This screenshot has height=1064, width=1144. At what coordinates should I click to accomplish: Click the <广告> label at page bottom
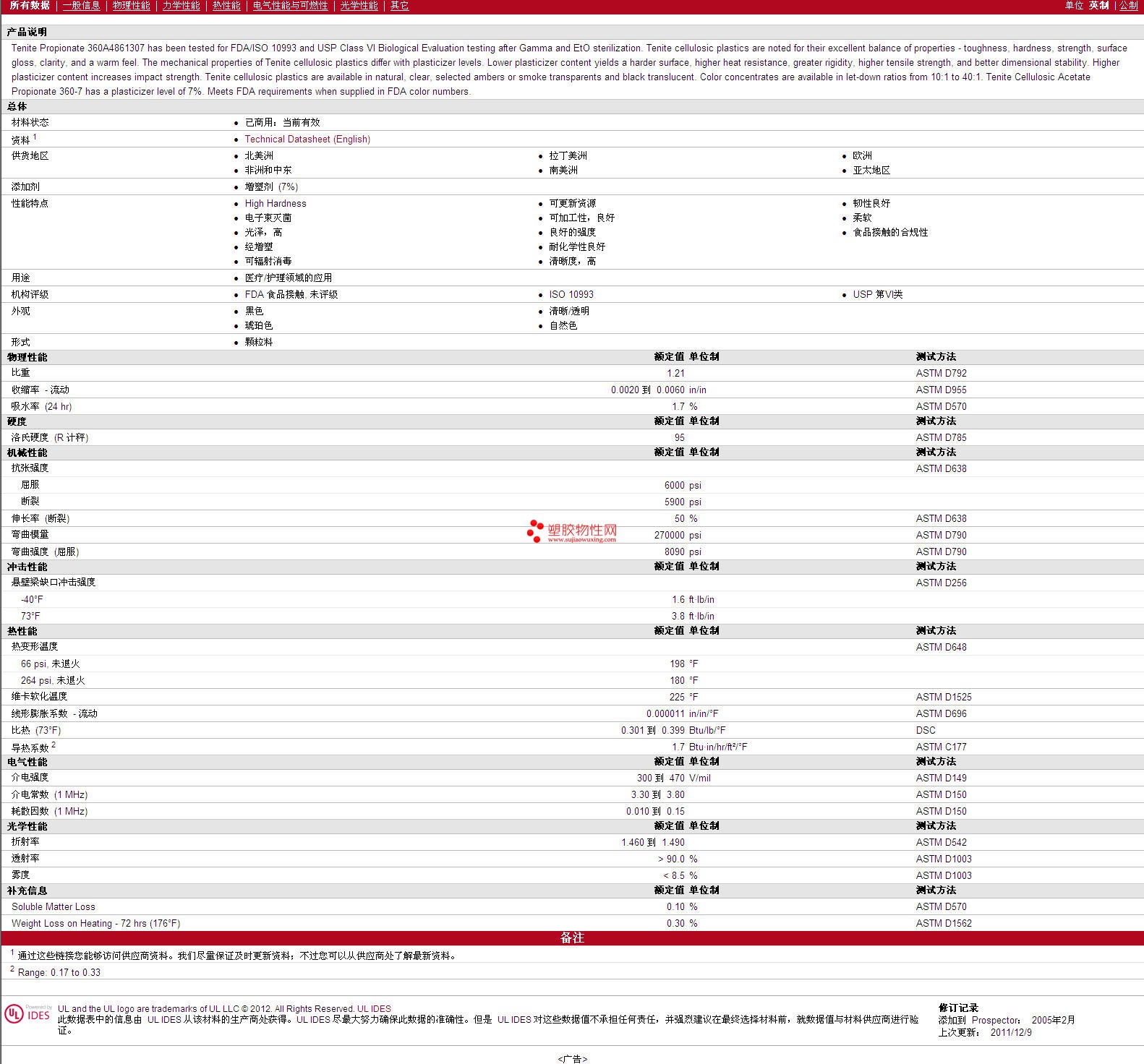[x=572, y=1058]
